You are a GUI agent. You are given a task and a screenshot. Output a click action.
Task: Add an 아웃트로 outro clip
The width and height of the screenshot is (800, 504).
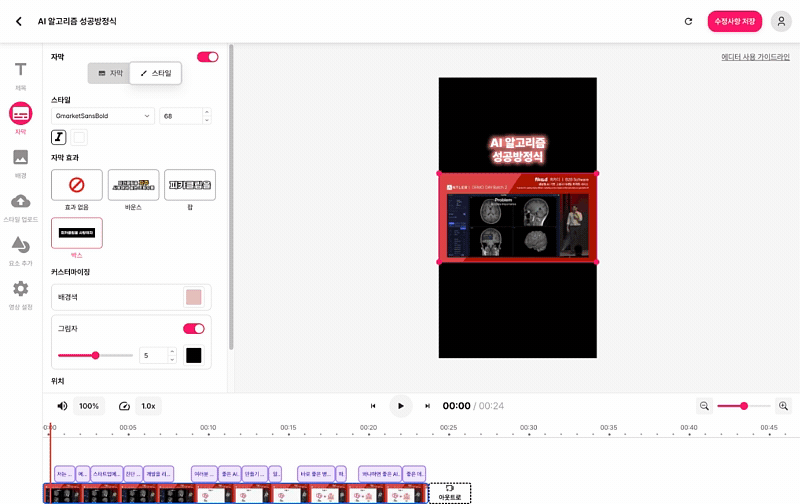(449, 493)
